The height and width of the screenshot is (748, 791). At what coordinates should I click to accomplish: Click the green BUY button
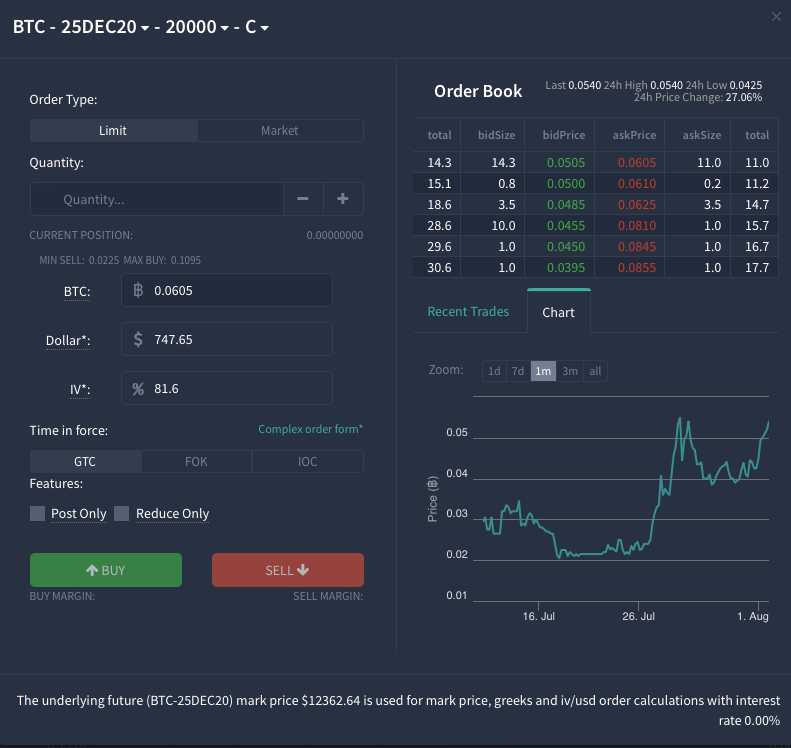pos(106,570)
